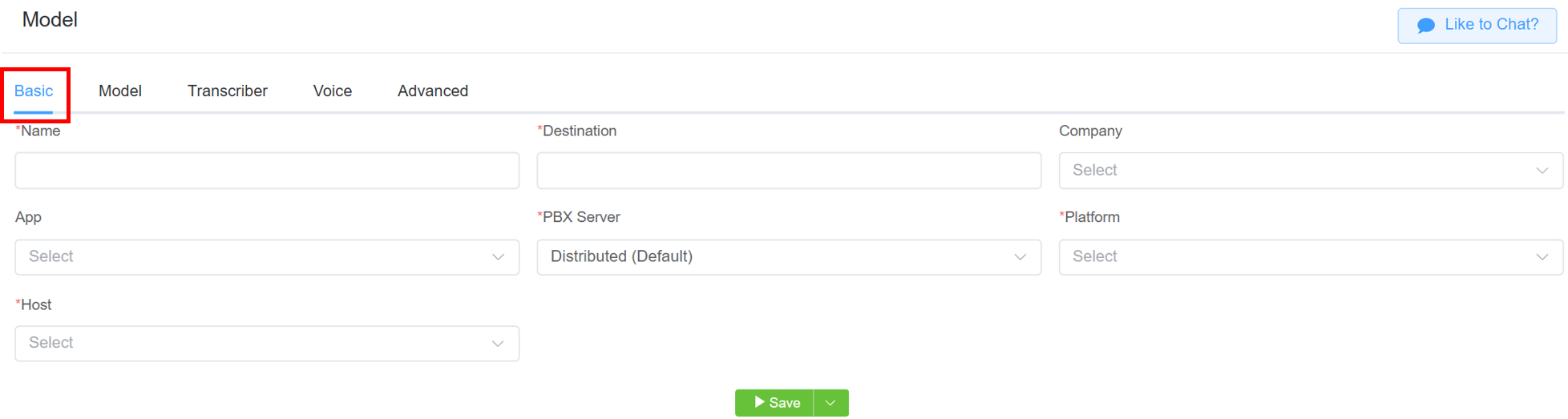Click the Host field chevron arrow

(x=498, y=344)
